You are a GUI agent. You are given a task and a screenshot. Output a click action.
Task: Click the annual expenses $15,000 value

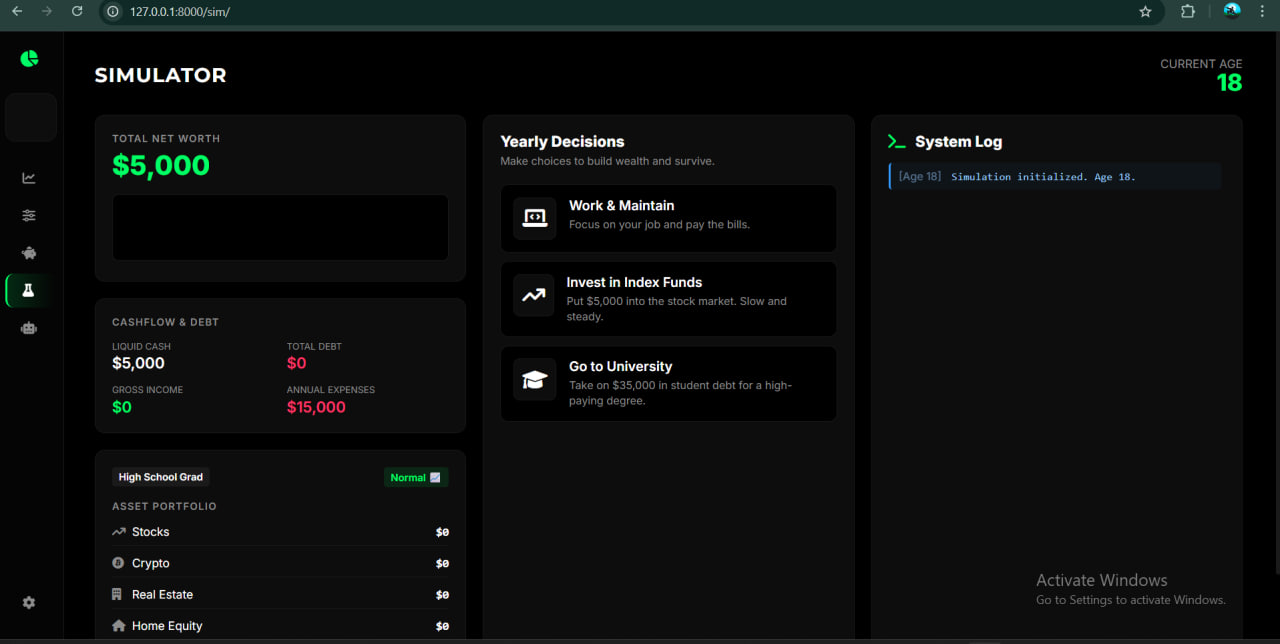316,407
